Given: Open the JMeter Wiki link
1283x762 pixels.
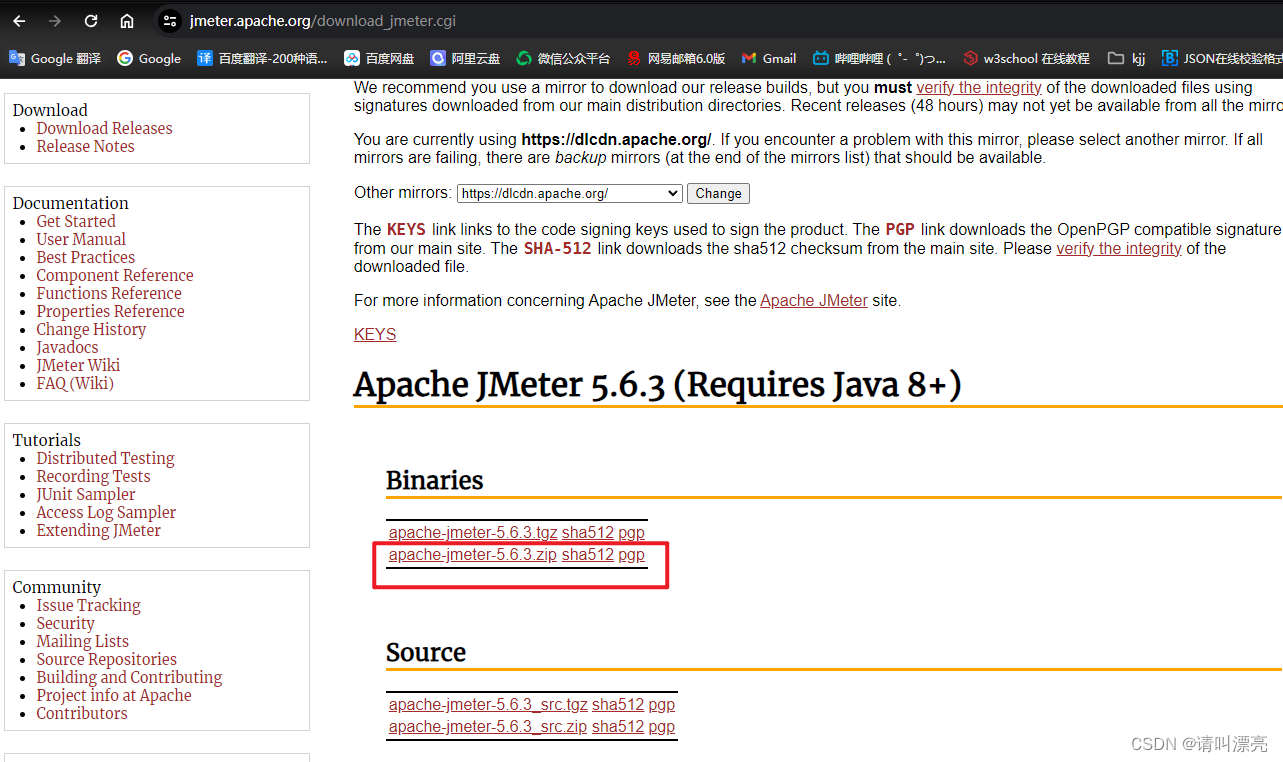Looking at the screenshot, I should 78,365.
